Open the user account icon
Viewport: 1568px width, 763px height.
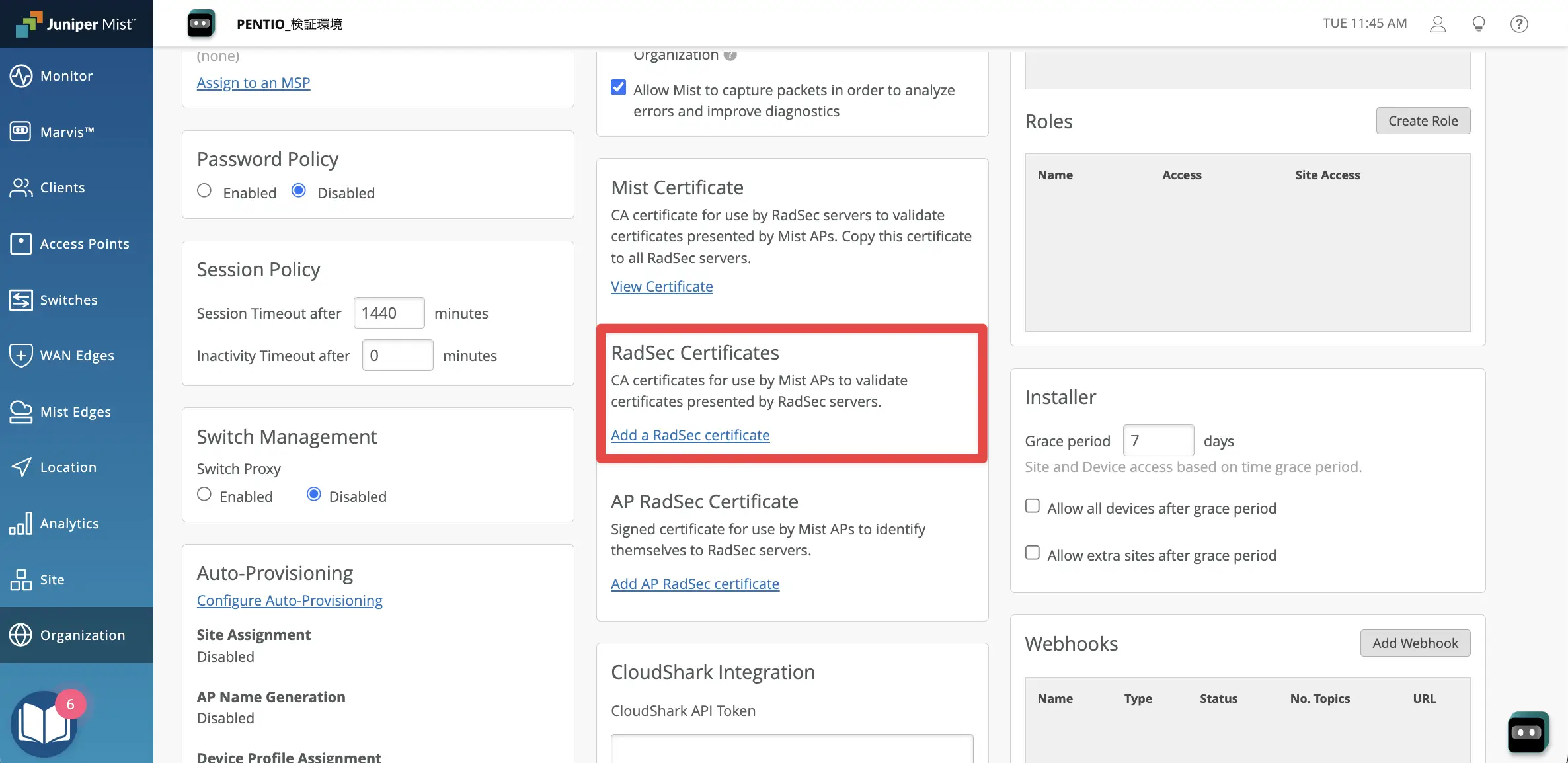pos(1438,24)
